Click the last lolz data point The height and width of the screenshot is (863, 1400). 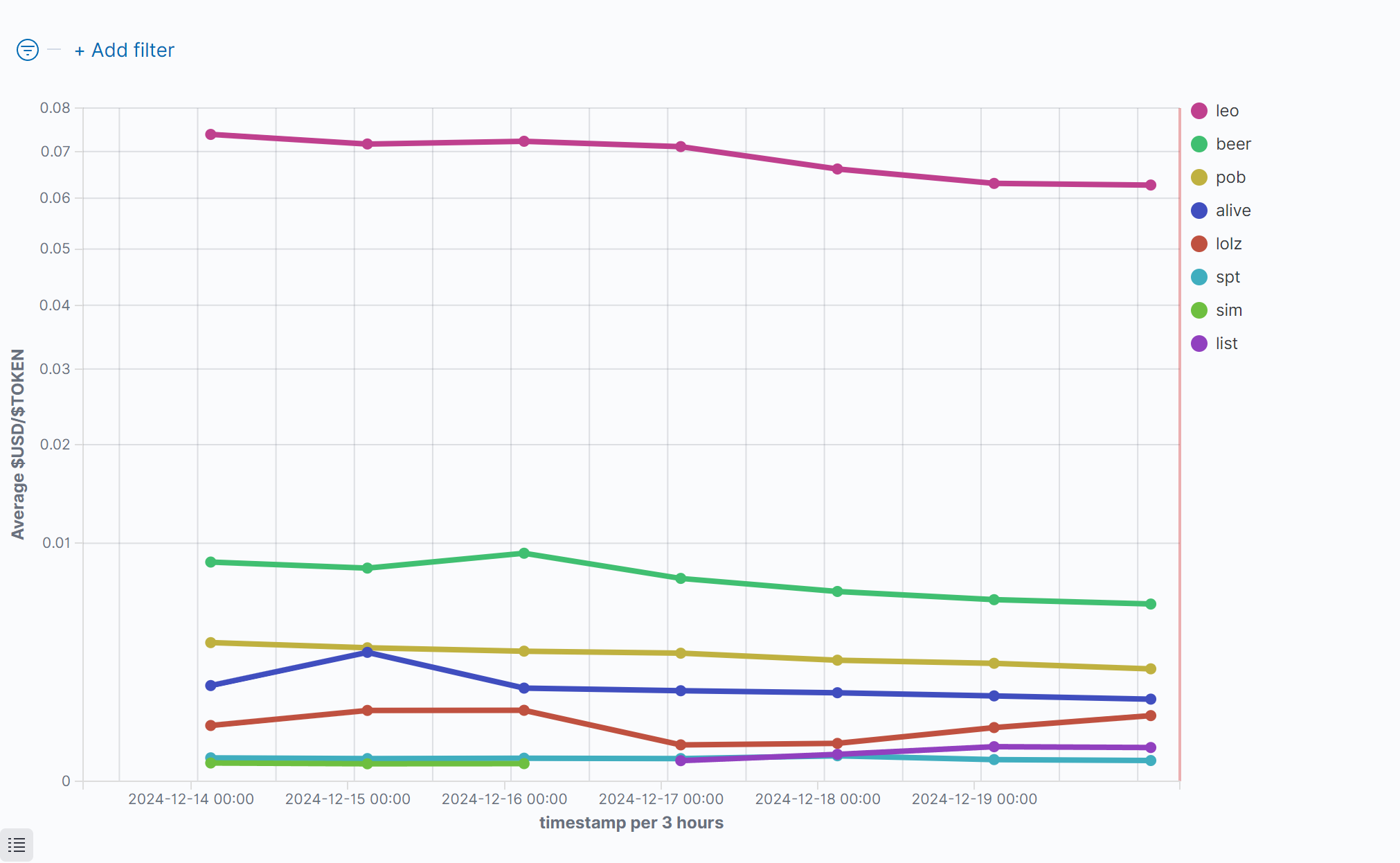[x=1151, y=715]
